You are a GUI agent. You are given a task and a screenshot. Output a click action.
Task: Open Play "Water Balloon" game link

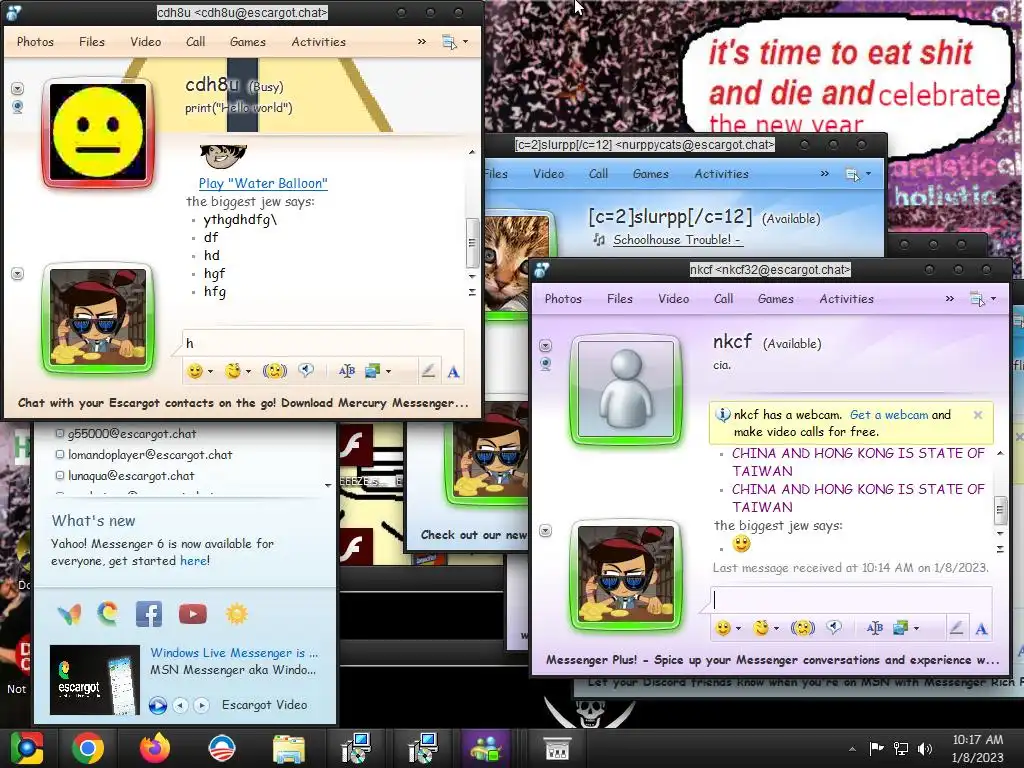tap(263, 184)
